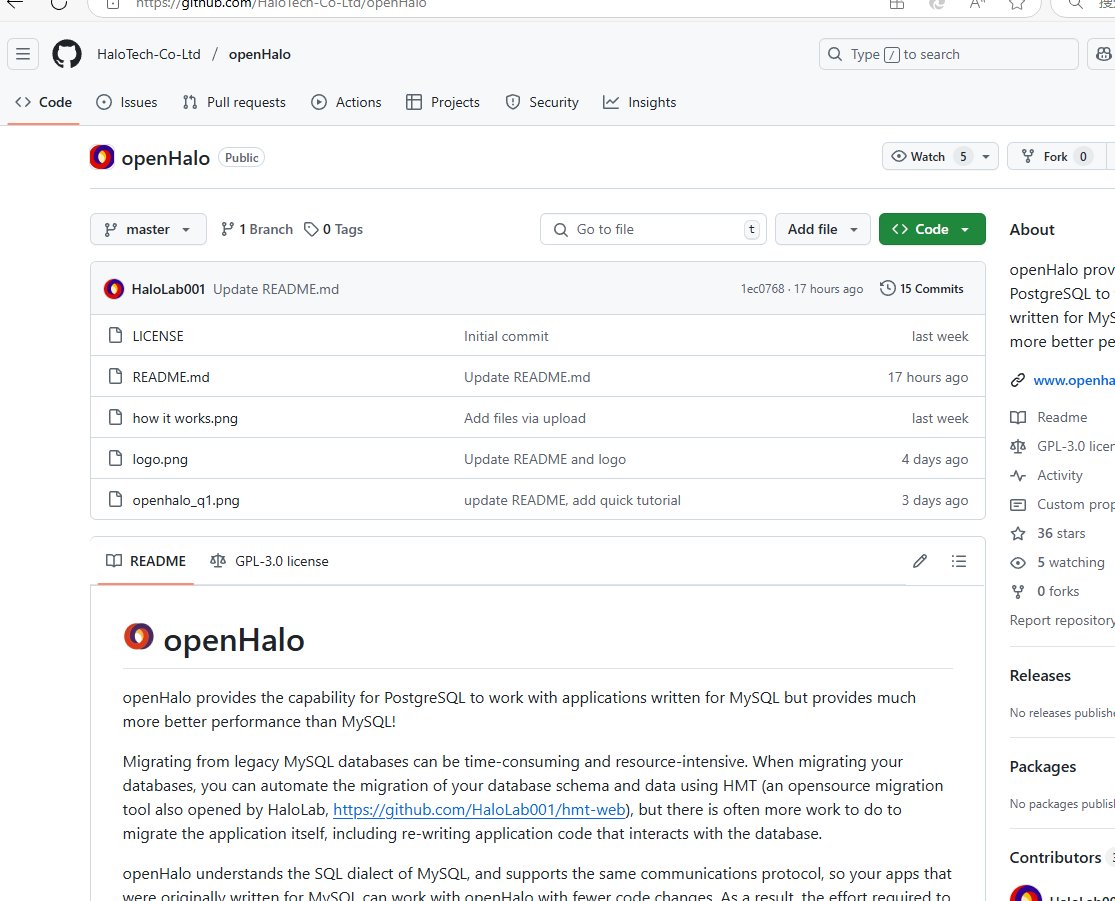Click the GitHub logo icon

(x=67, y=54)
